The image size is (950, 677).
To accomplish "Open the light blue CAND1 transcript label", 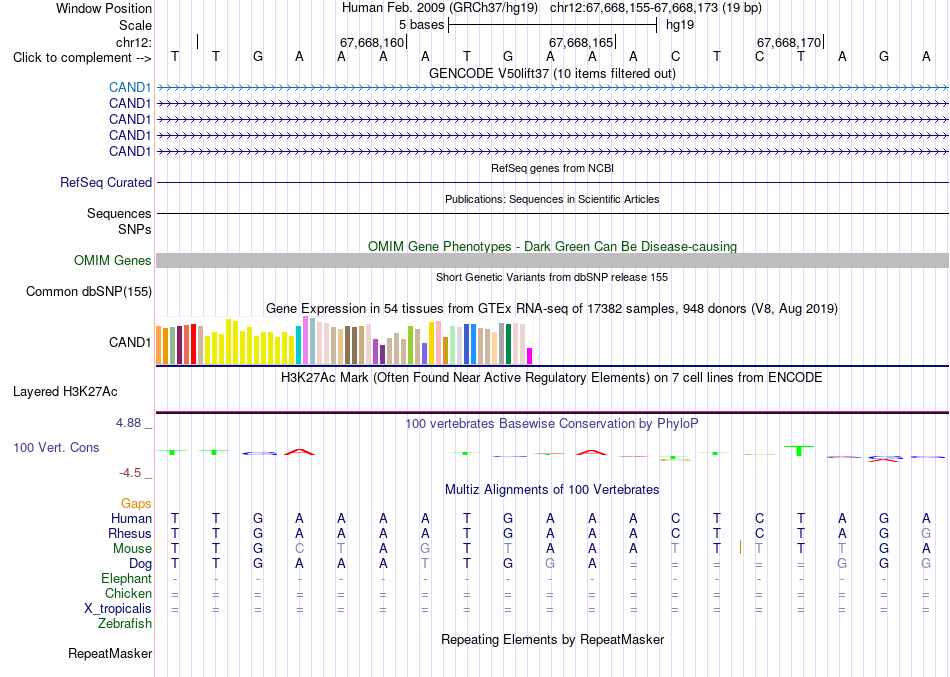I will pyautogui.click(x=130, y=87).
